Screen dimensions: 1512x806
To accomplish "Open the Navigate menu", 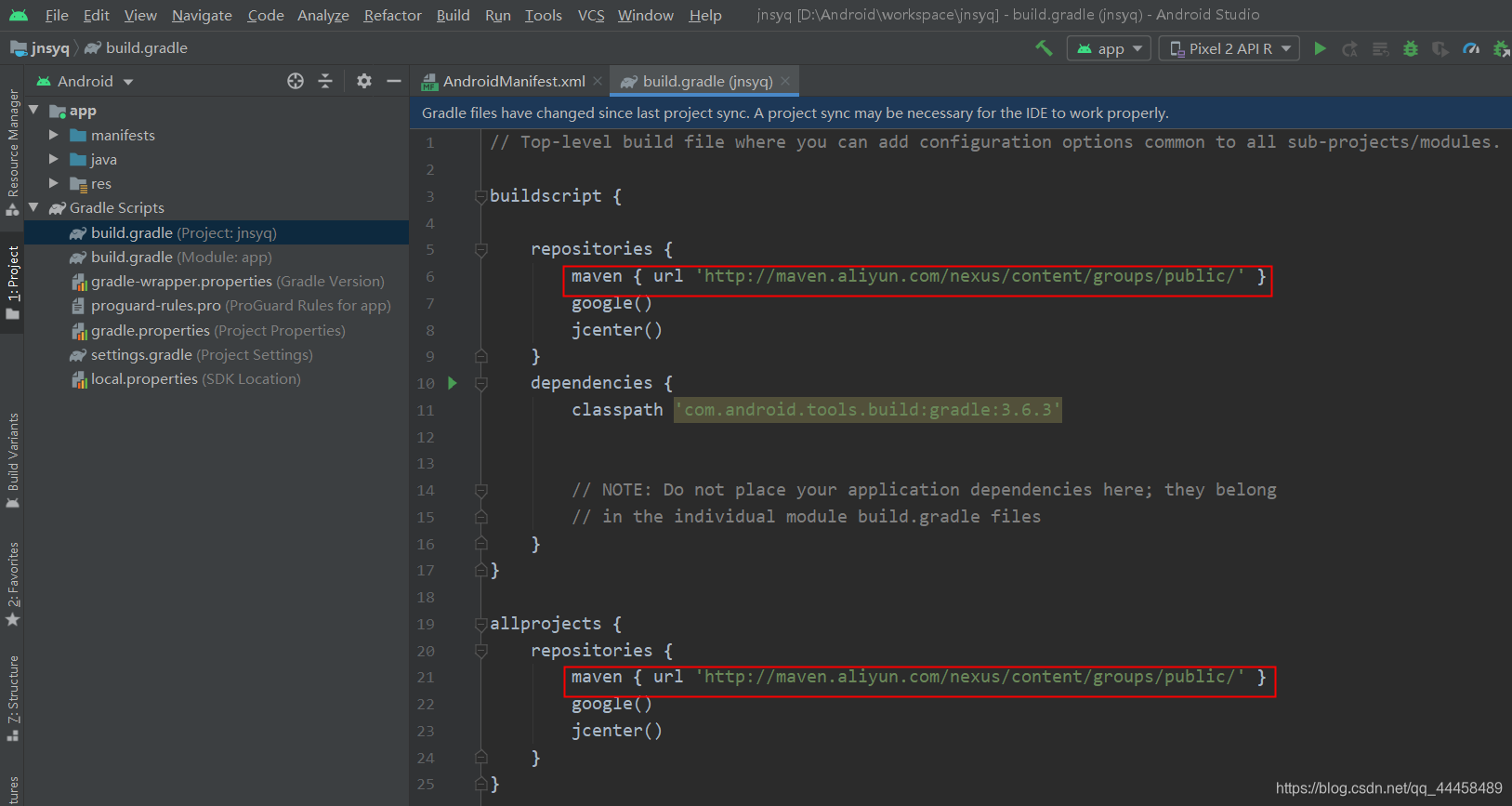I will coord(202,15).
